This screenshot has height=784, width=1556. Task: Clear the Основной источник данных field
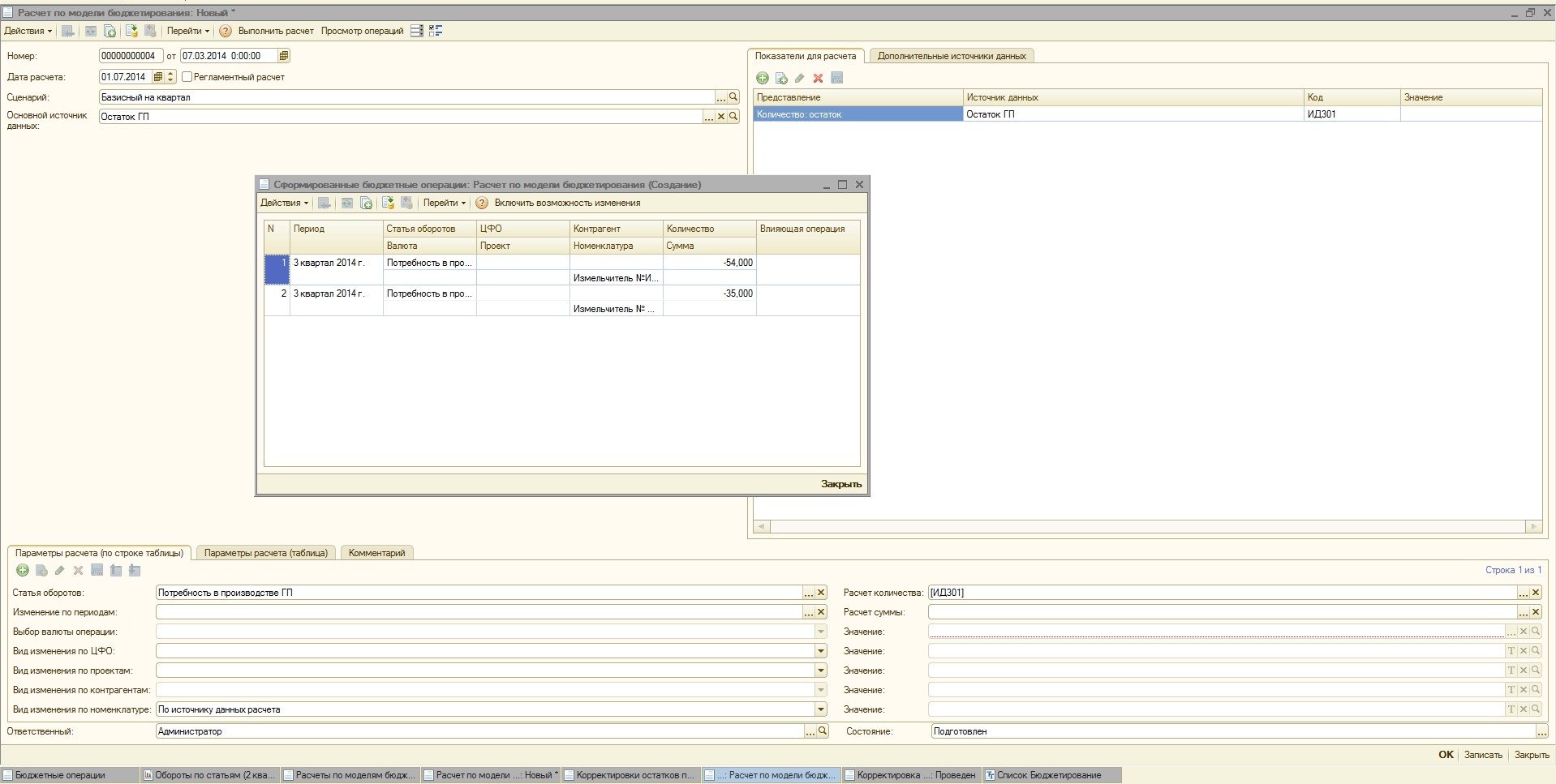720,117
